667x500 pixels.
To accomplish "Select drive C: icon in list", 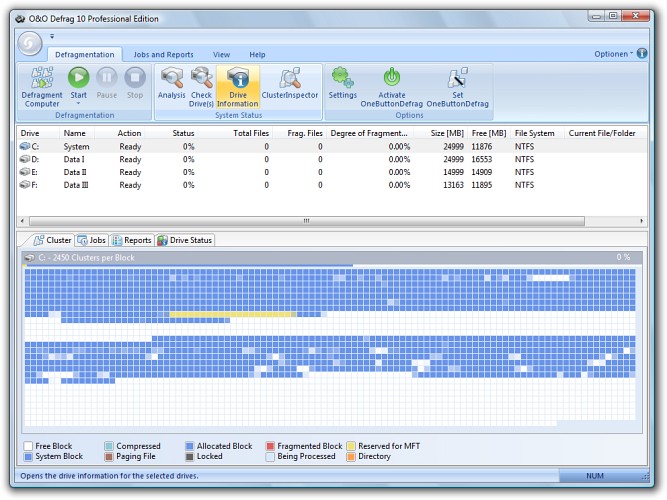I will 25,146.
